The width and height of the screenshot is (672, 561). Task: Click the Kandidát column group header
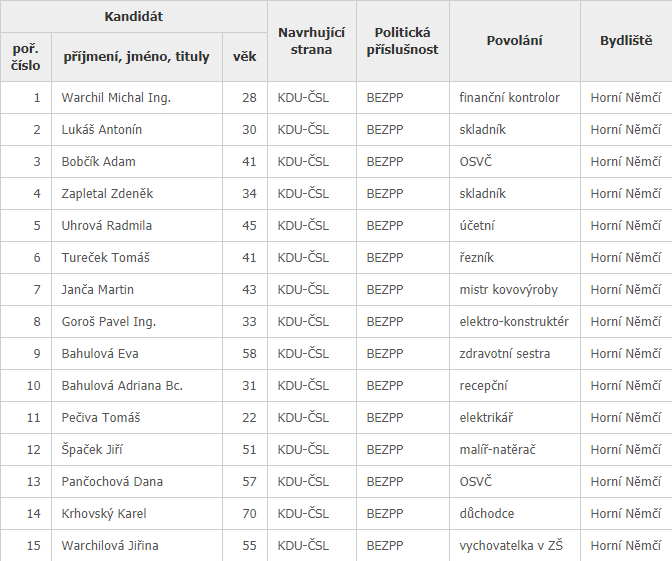134,17
